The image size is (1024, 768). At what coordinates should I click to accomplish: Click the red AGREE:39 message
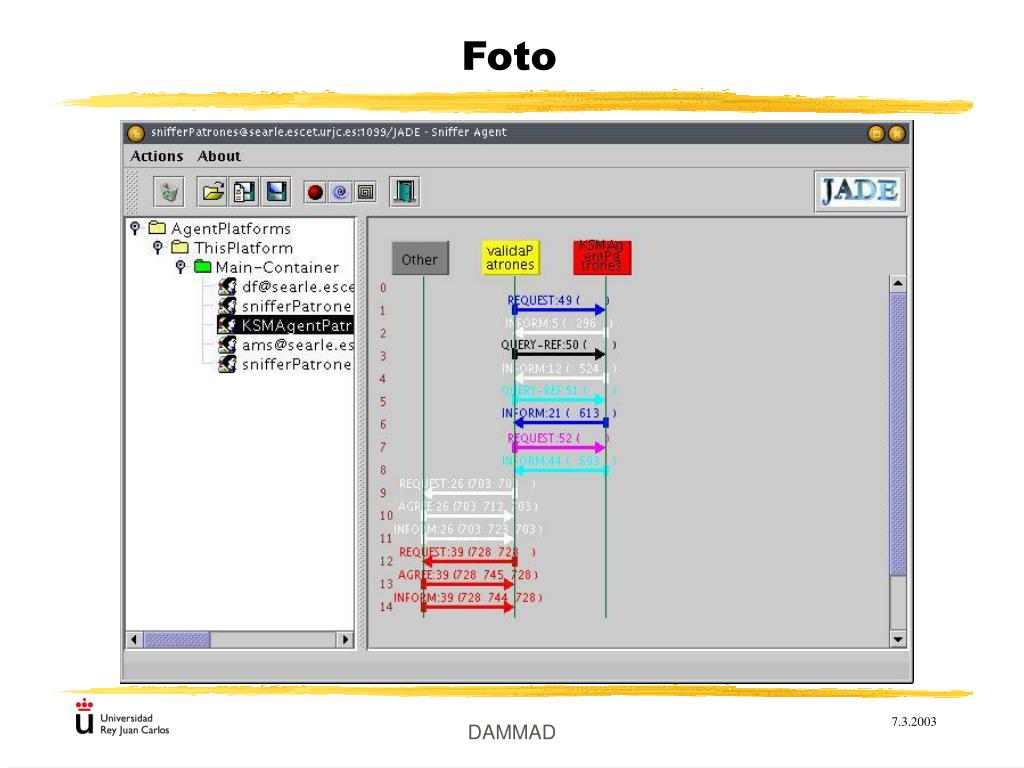click(469, 584)
